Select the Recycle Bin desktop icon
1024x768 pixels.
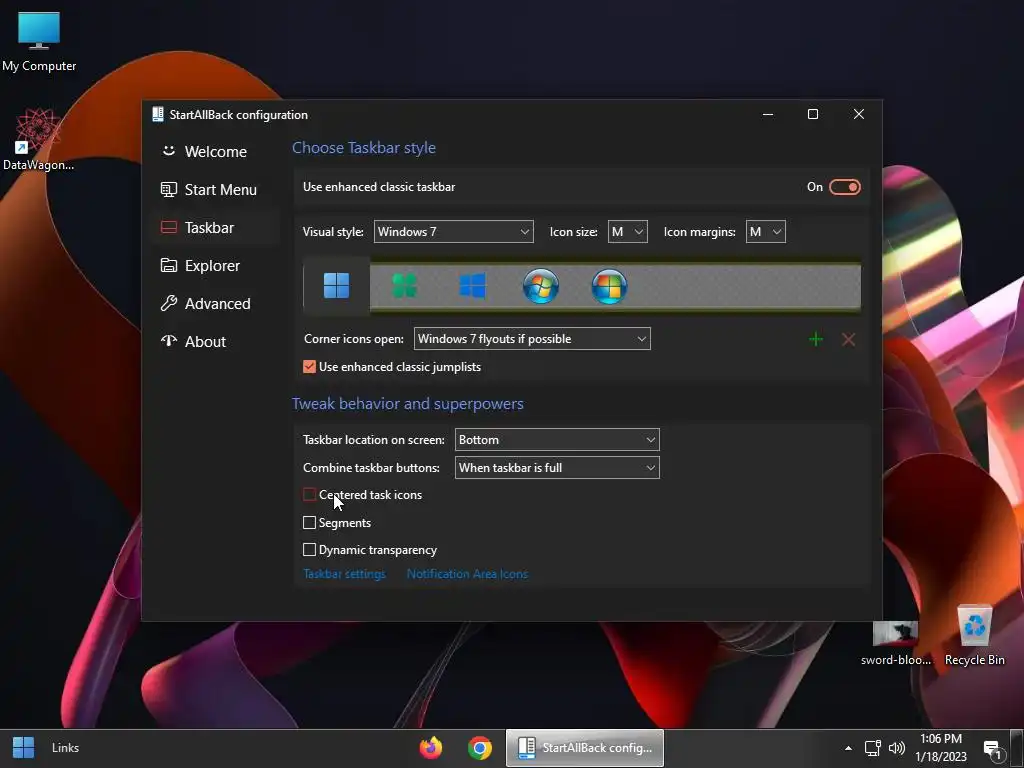pos(974,635)
